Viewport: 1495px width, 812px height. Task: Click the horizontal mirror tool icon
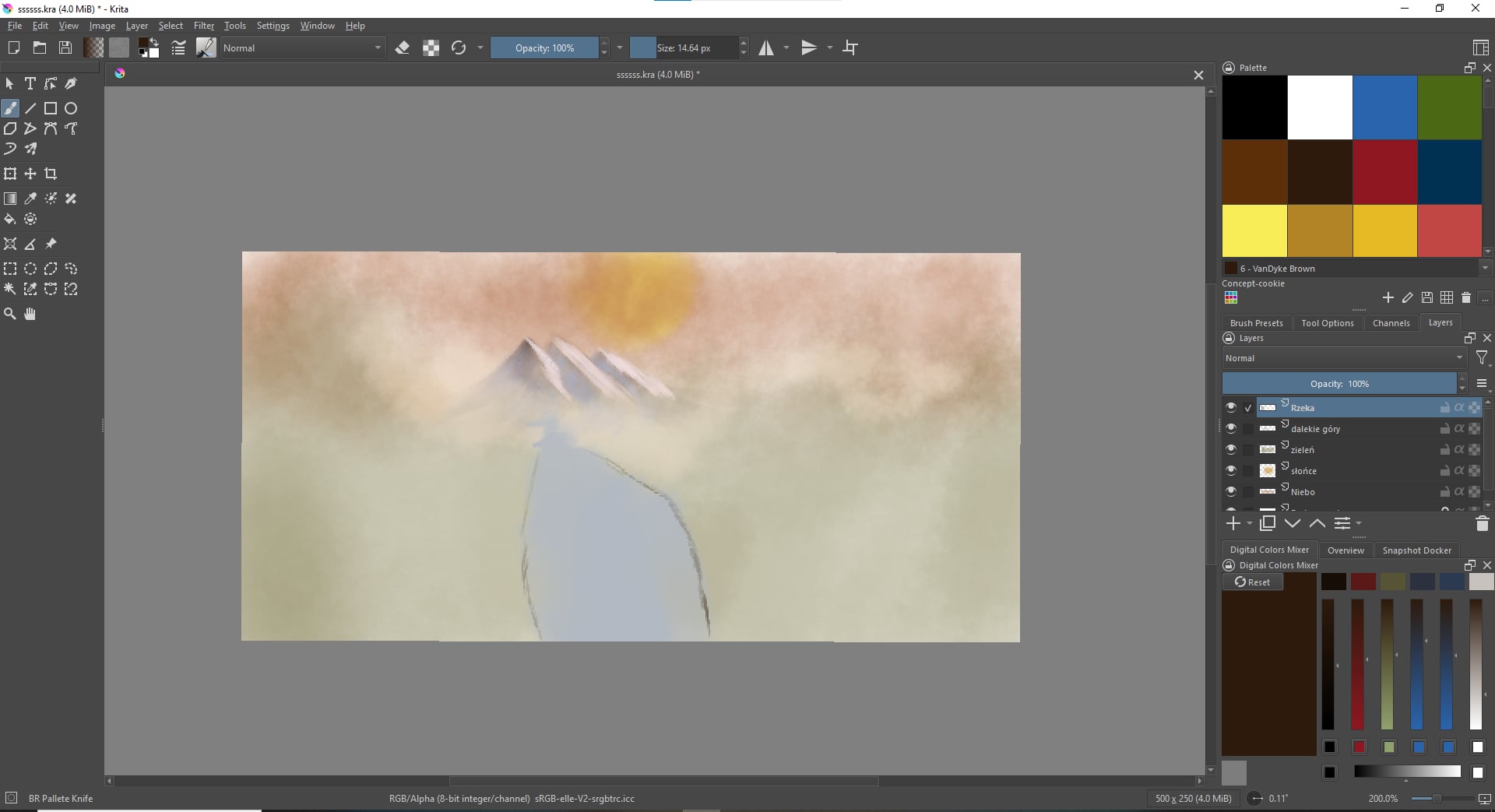(767, 48)
